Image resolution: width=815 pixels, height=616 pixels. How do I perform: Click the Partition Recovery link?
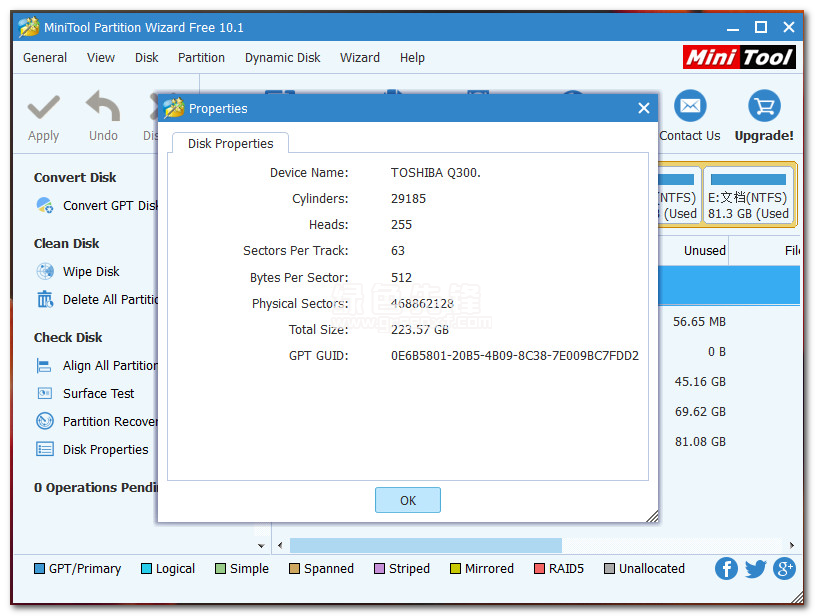click(110, 422)
